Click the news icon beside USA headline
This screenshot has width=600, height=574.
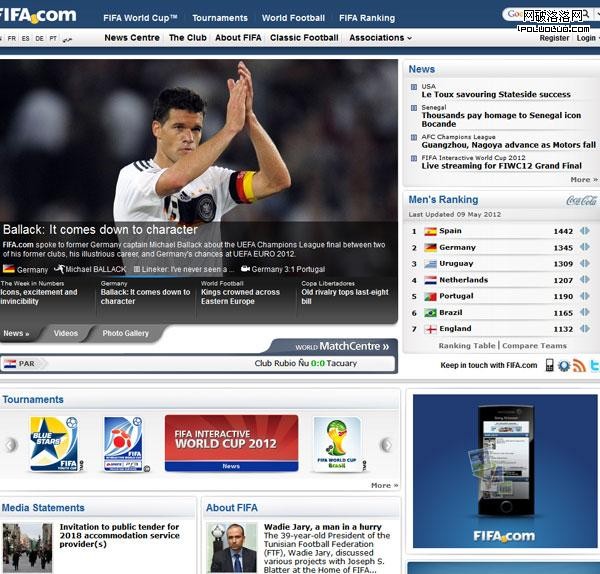414,87
